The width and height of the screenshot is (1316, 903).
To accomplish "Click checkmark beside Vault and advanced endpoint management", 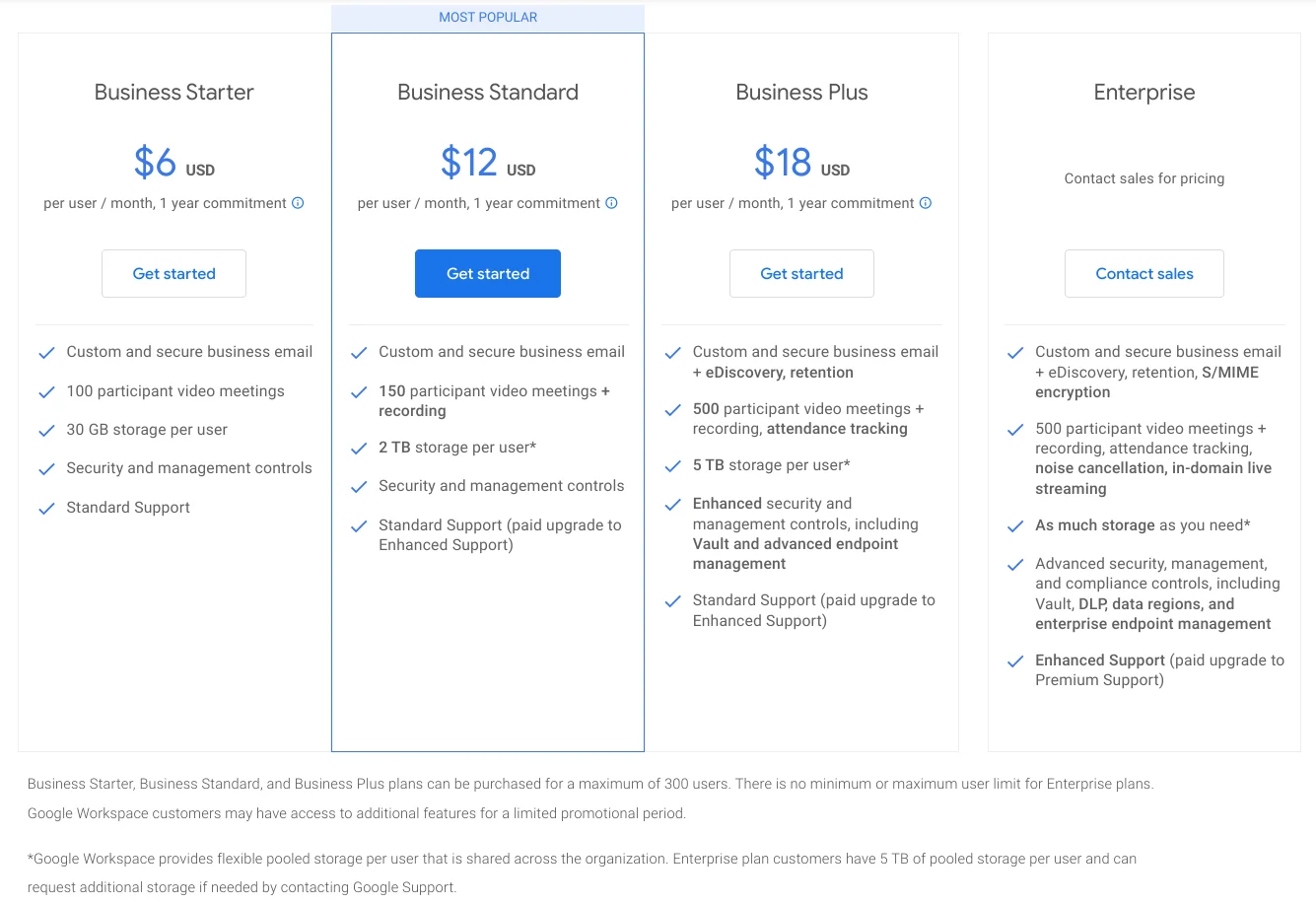I will coord(673,505).
